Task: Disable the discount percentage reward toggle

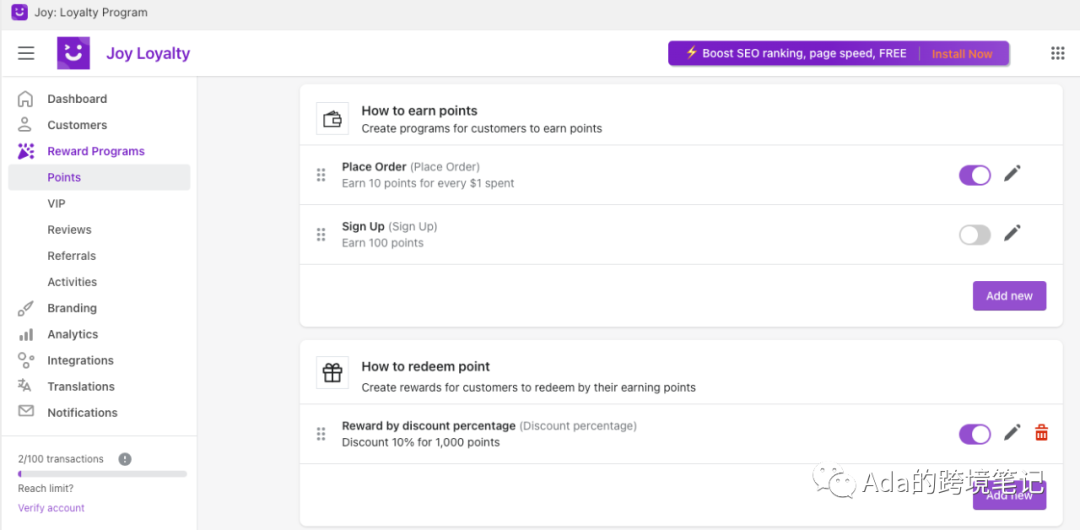Action: [975, 434]
